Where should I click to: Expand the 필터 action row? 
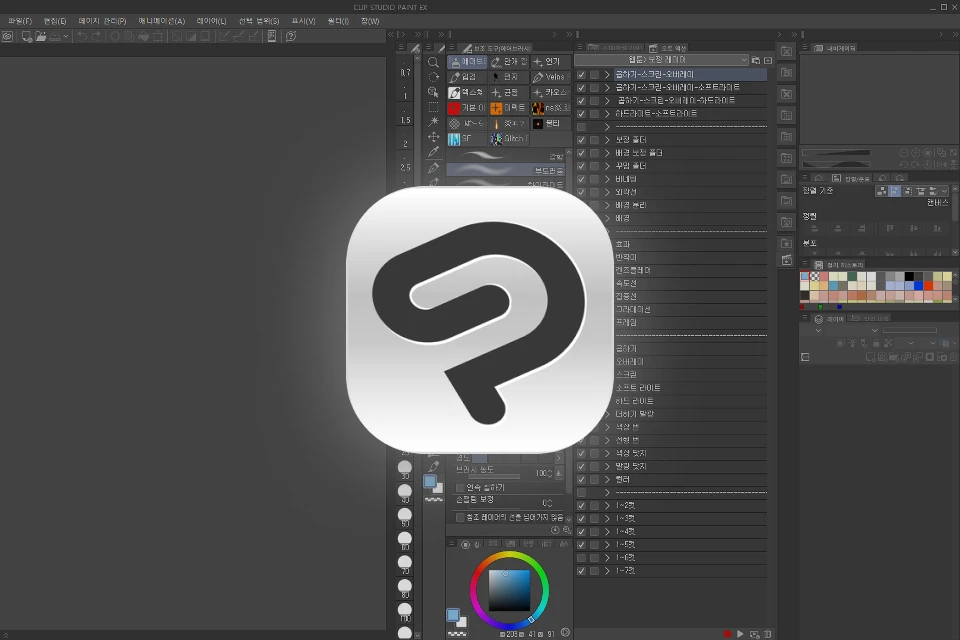click(x=607, y=480)
